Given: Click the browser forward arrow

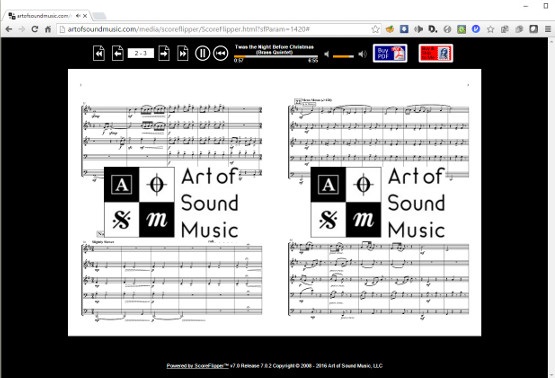Looking at the screenshot, I should [x=22, y=29].
